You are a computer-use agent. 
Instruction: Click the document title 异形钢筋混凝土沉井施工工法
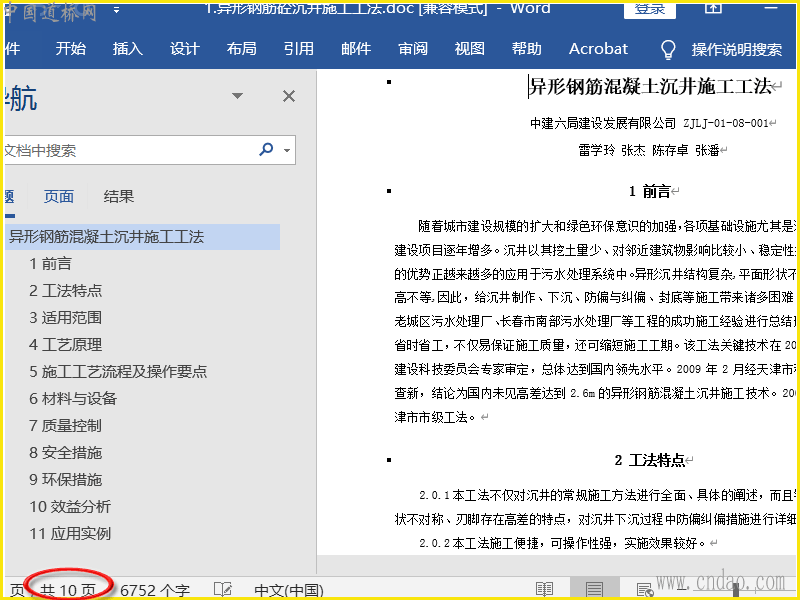coord(650,87)
